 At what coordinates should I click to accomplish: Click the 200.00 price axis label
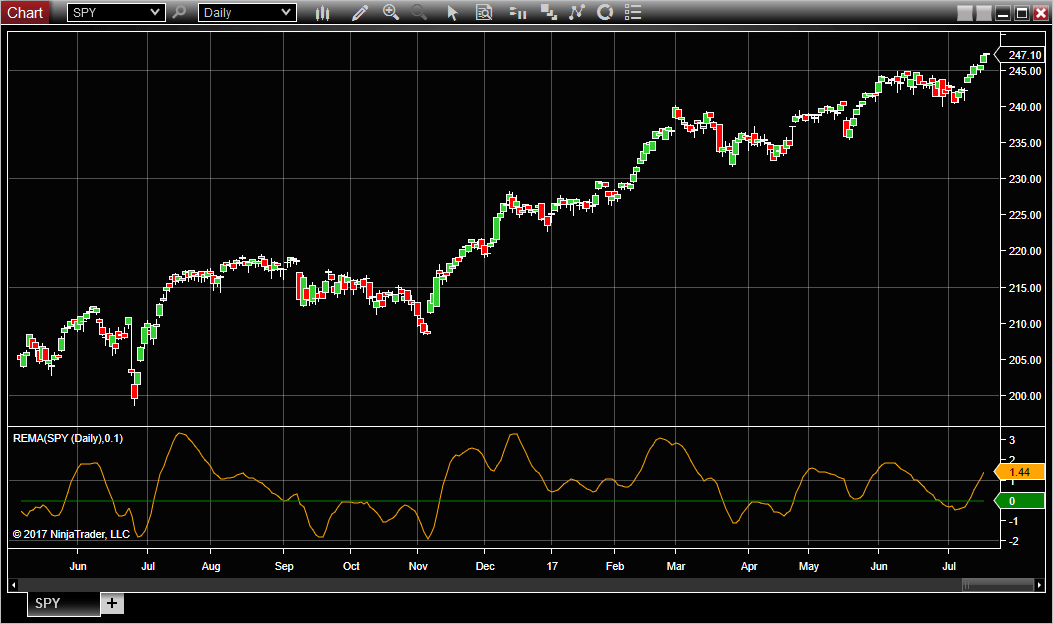tap(1025, 396)
